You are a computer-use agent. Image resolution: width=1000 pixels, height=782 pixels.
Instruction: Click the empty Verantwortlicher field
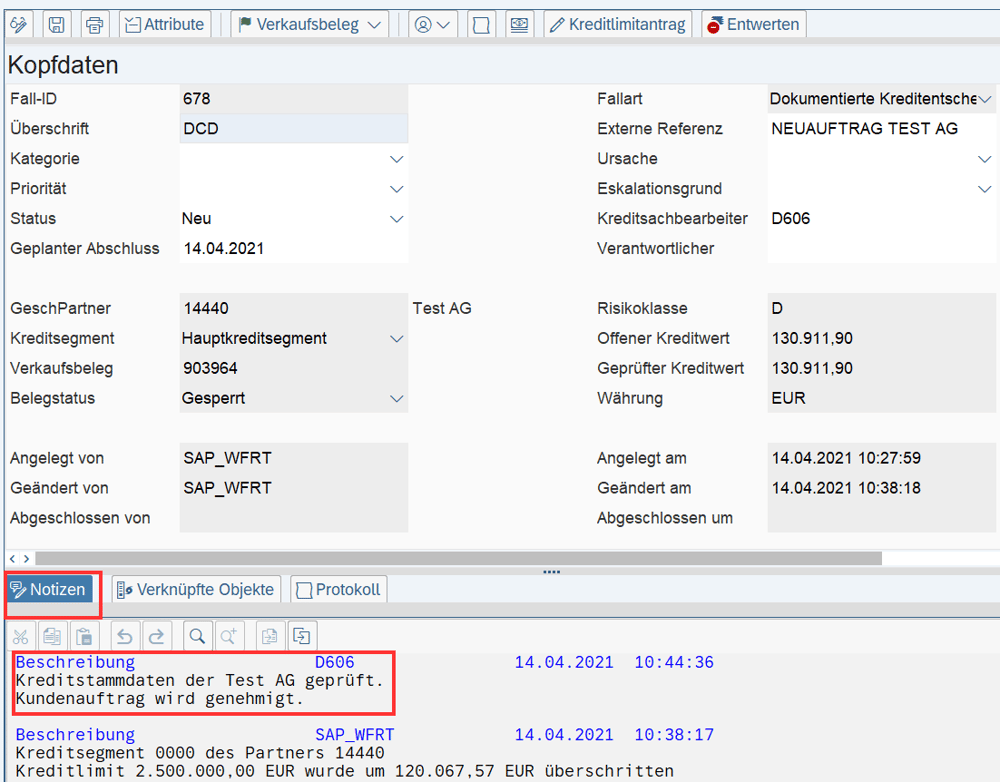pyautogui.click(x=881, y=249)
